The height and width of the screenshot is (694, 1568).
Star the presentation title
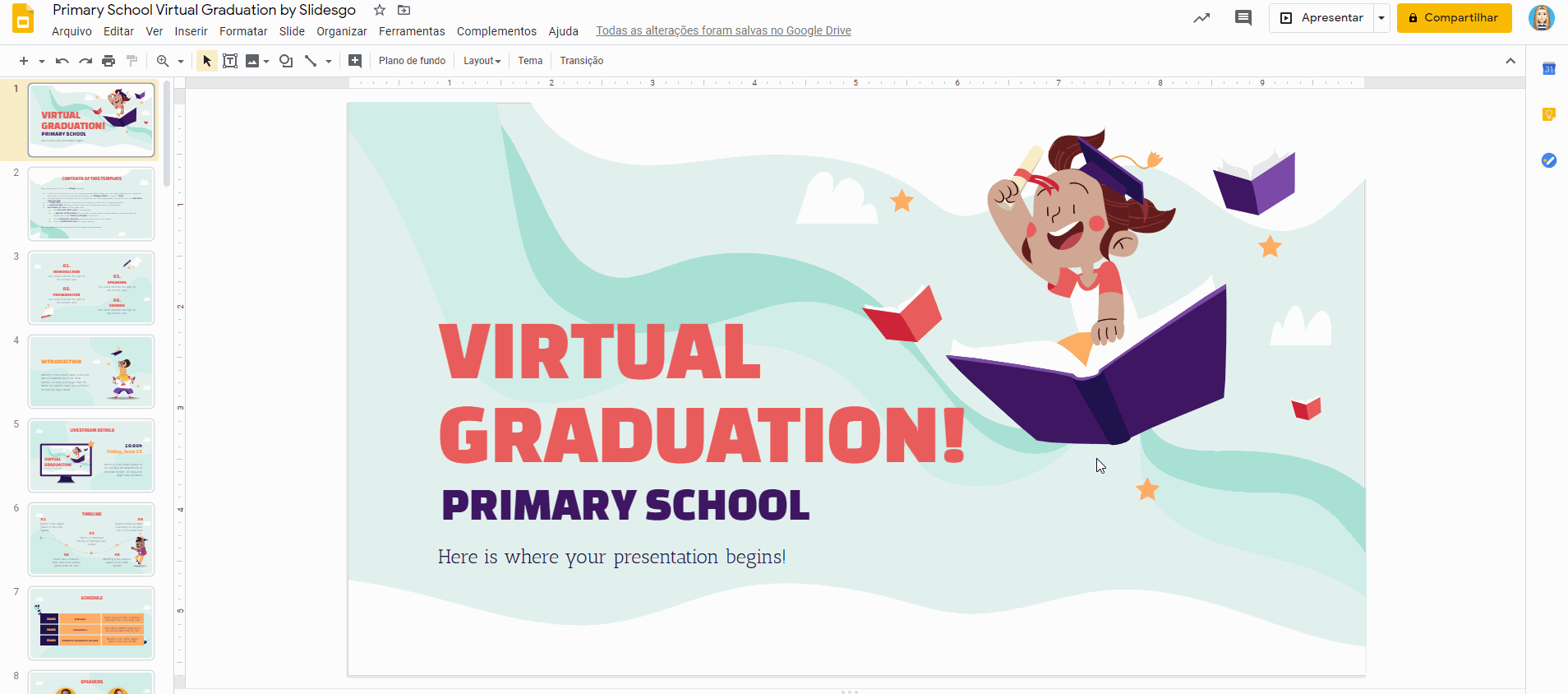pyautogui.click(x=380, y=10)
